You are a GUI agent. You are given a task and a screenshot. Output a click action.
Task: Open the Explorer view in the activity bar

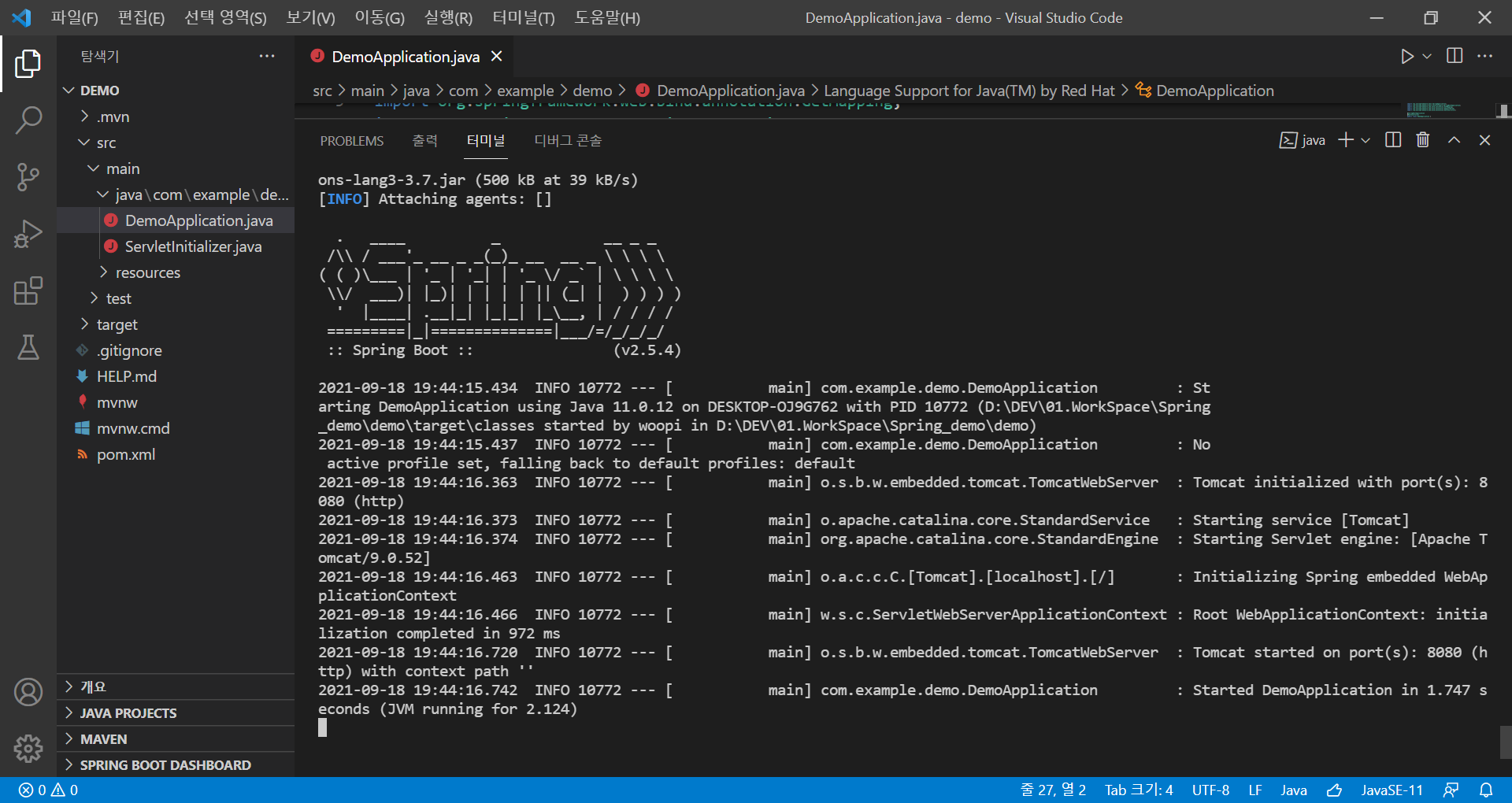point(28,64)
